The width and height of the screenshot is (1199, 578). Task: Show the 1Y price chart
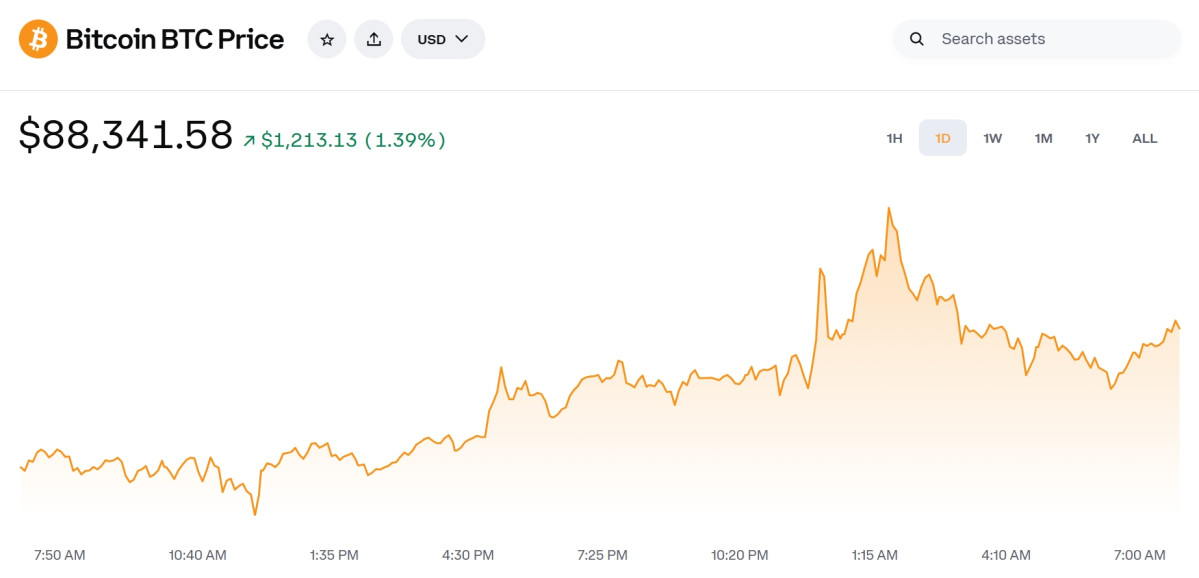tap(1092, 138)
